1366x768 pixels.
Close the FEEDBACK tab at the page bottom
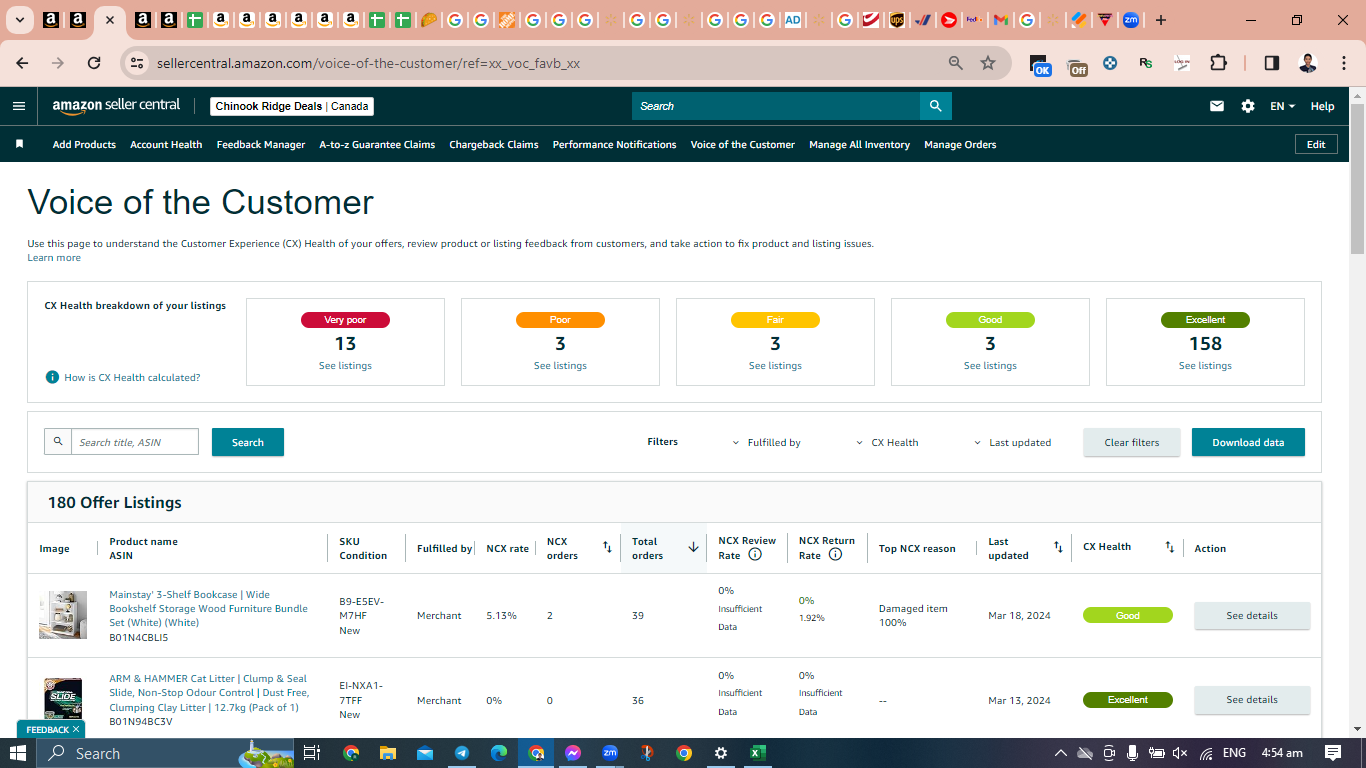[76, 730]
